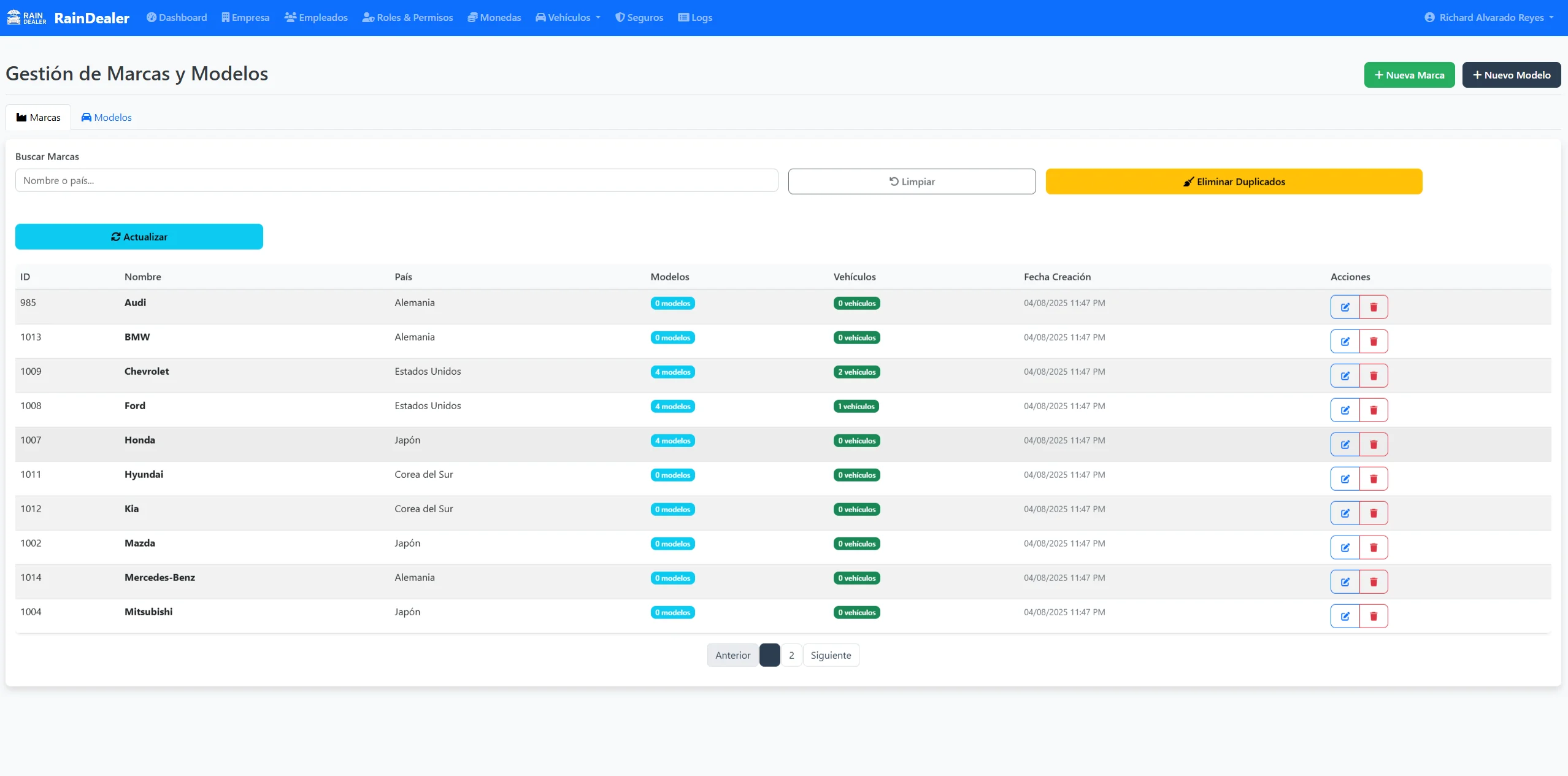Click the Fecha Creación column header
Viewport: 1568px width, 776px height.
click(x=1057, y=277)
